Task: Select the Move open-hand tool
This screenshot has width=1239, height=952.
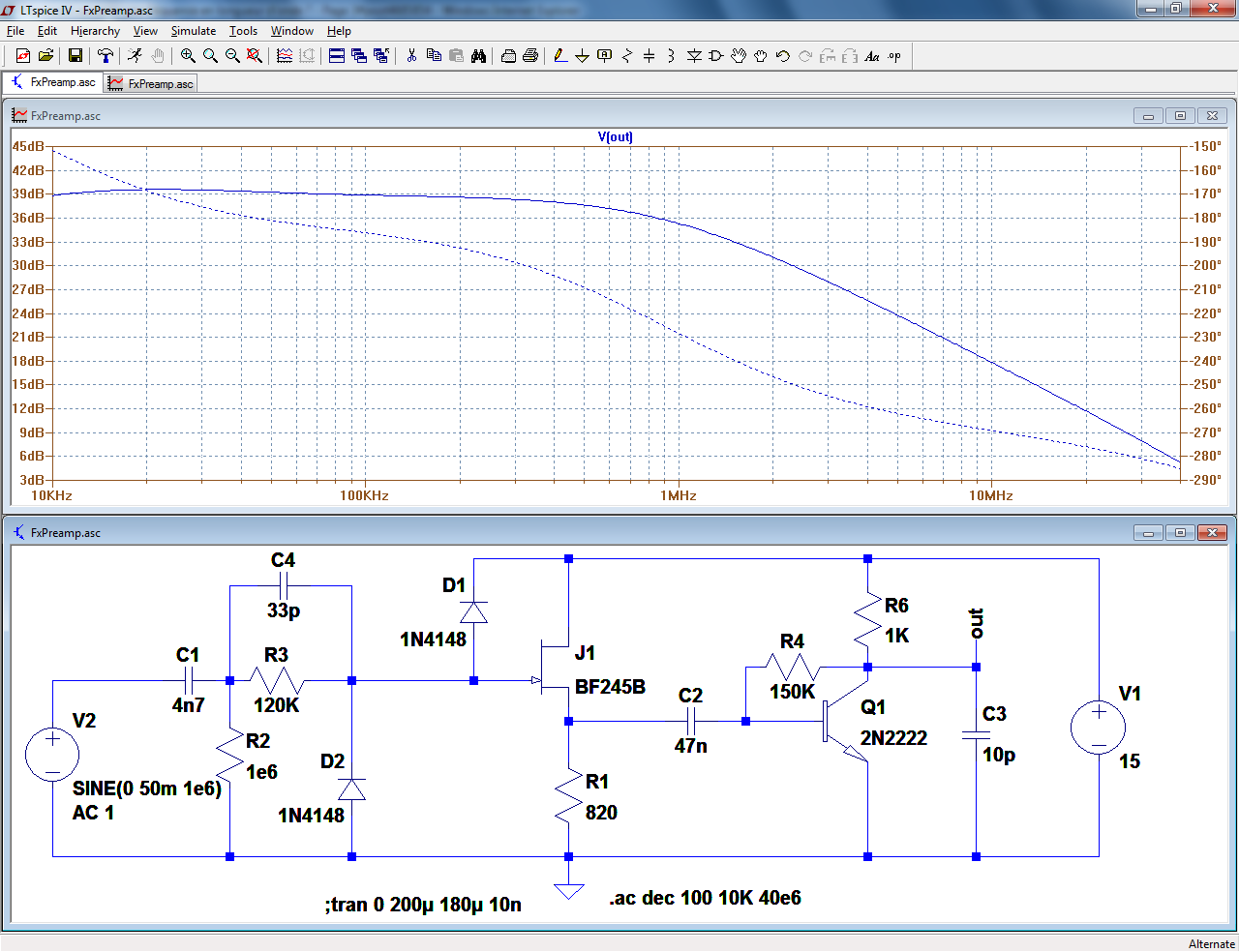Action: [739, 56]
